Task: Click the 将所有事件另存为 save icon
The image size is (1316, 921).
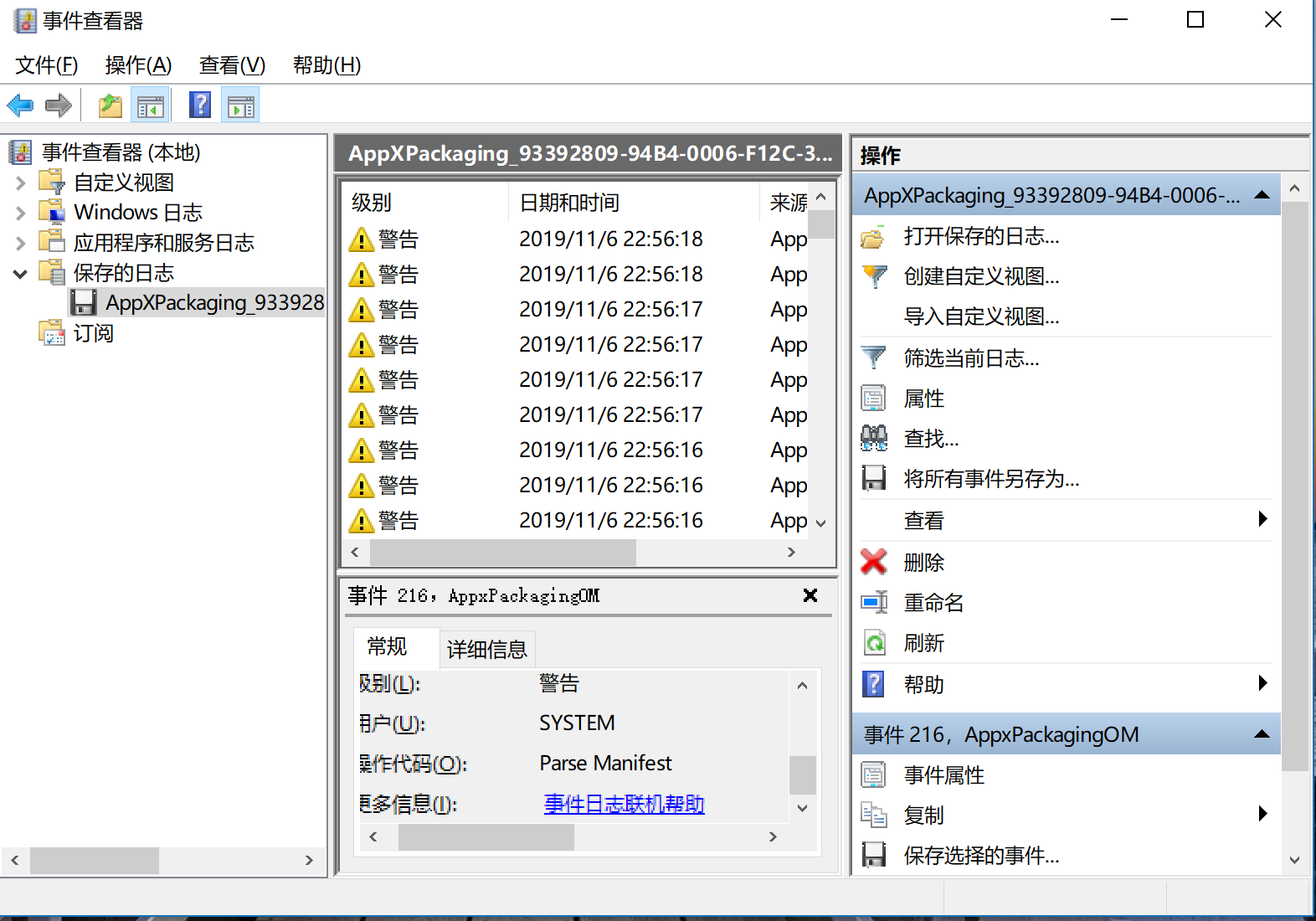Action: [x=873, y=478]
